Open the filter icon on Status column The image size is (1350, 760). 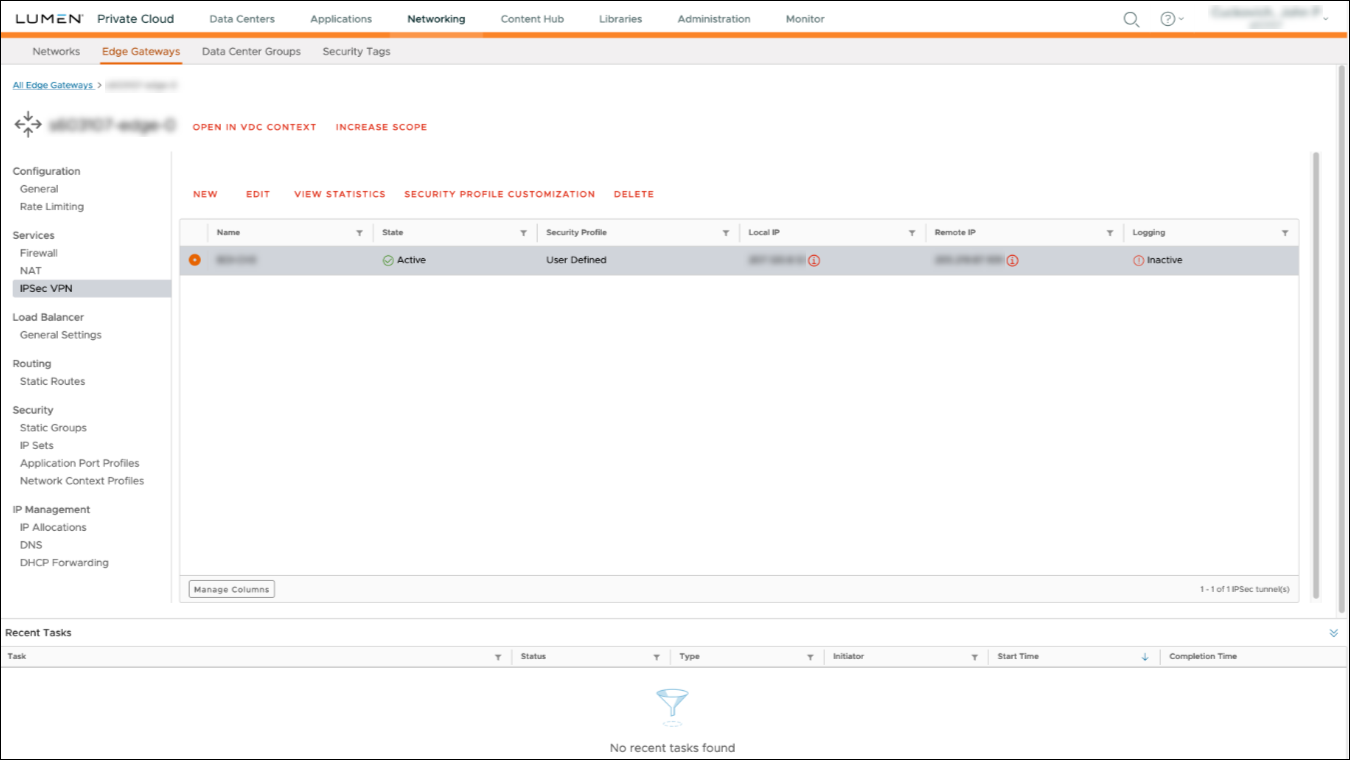point(656,656)
